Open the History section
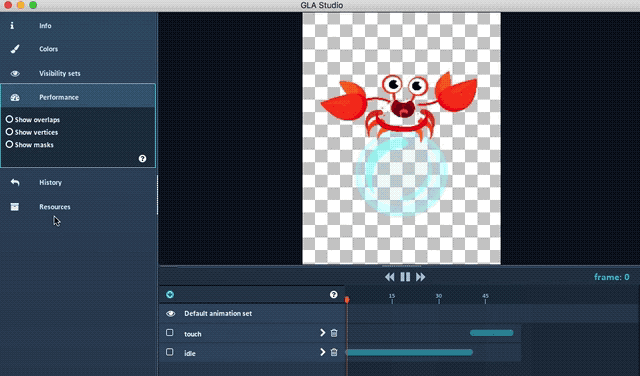This screenshot has height=376, width=640. click(x=78, y=182)
